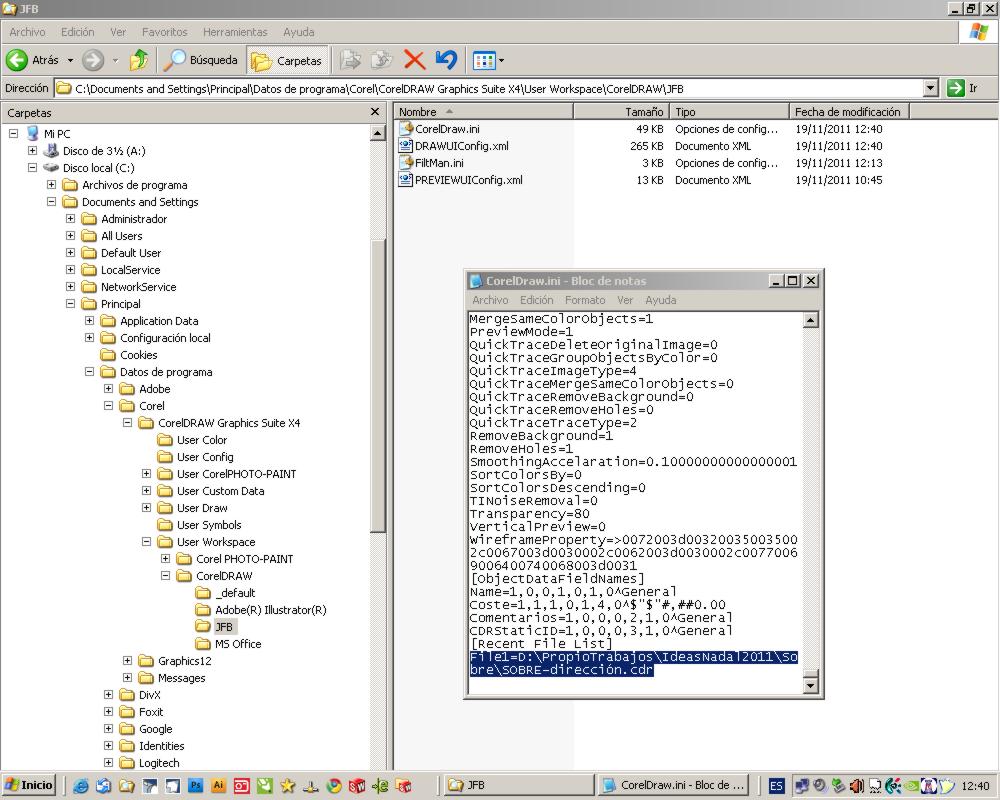Launch Chrome from quick launch bar
Image resolution: width=1000 pixels, height=800 pixels.
click(x=334, y=786)
